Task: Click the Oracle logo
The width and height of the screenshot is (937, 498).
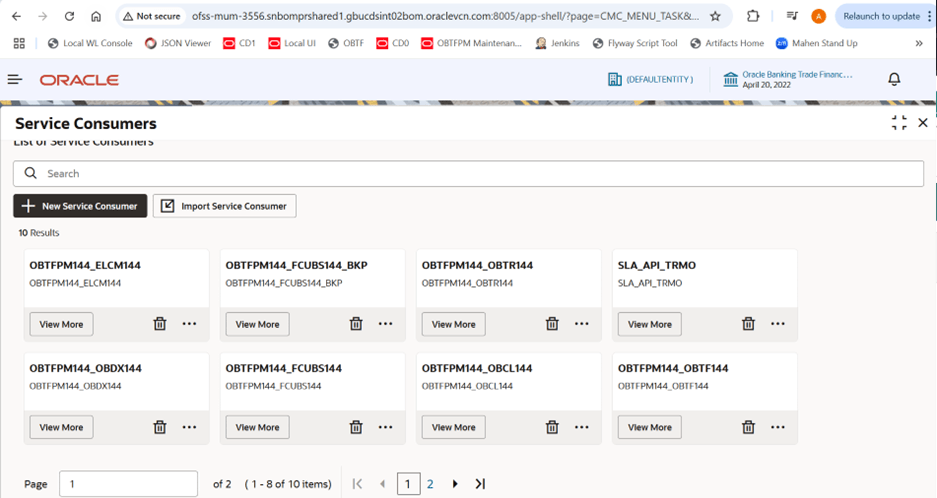Action: (79, 80)
